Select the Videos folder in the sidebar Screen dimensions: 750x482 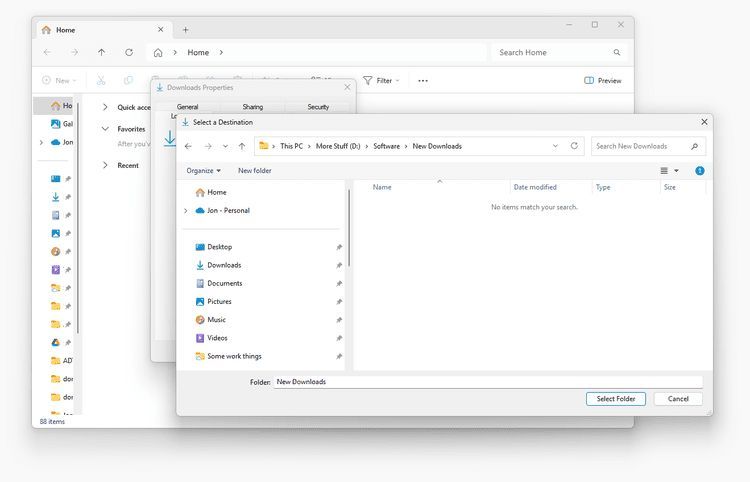[x=217, y=338]
